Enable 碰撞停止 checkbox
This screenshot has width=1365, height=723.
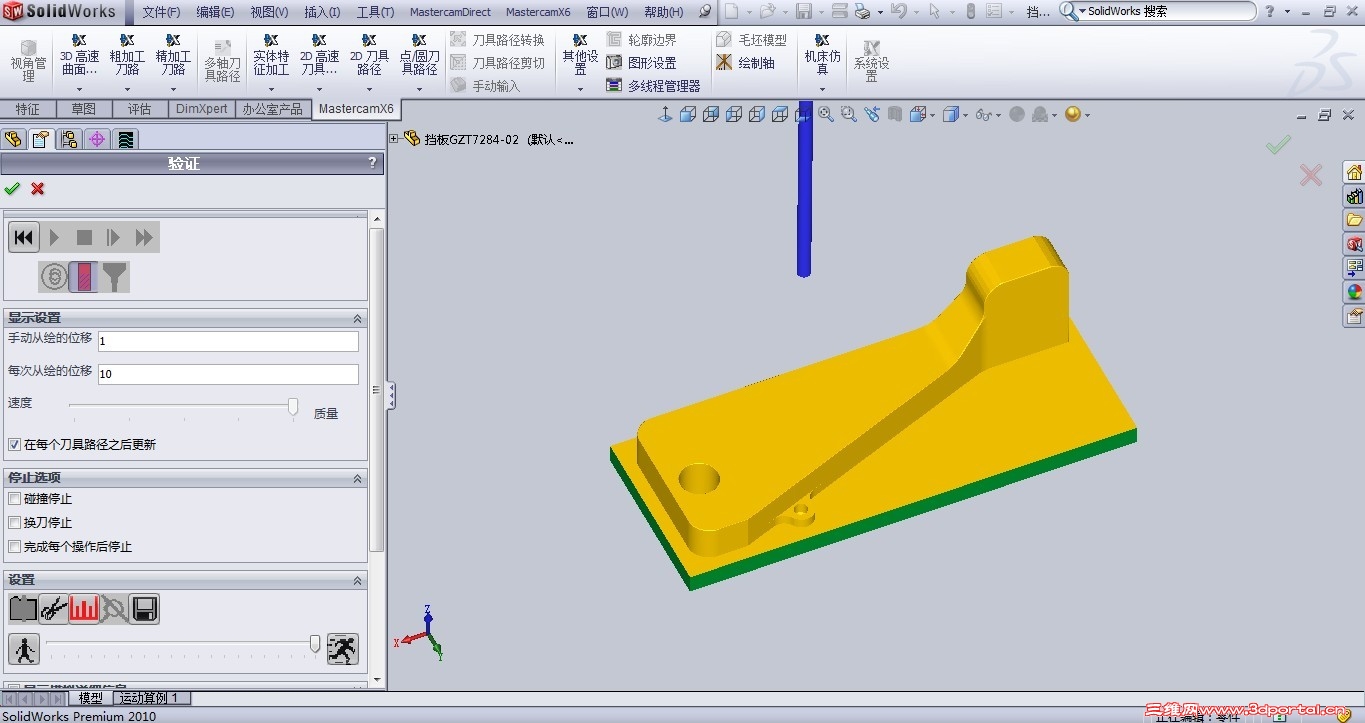(14, 498)
